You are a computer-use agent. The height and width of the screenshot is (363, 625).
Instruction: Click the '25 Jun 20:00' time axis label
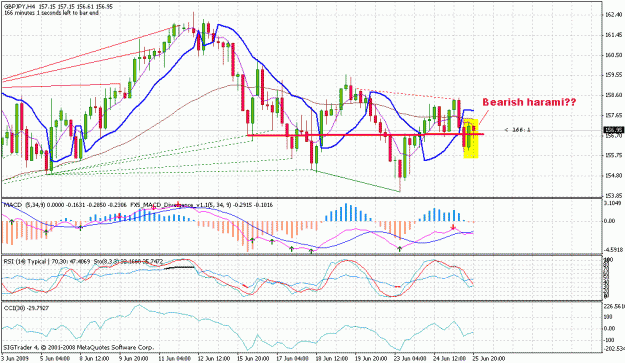489,358
